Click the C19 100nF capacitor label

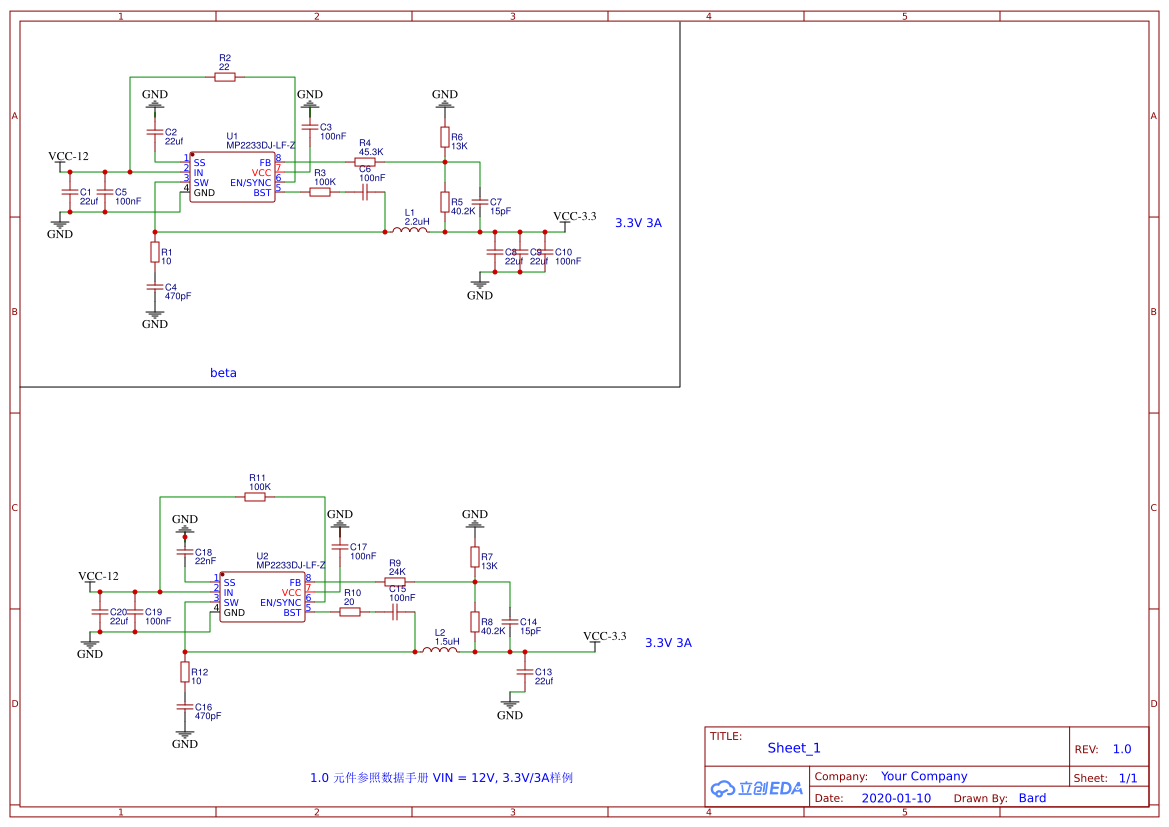point(157,617)
